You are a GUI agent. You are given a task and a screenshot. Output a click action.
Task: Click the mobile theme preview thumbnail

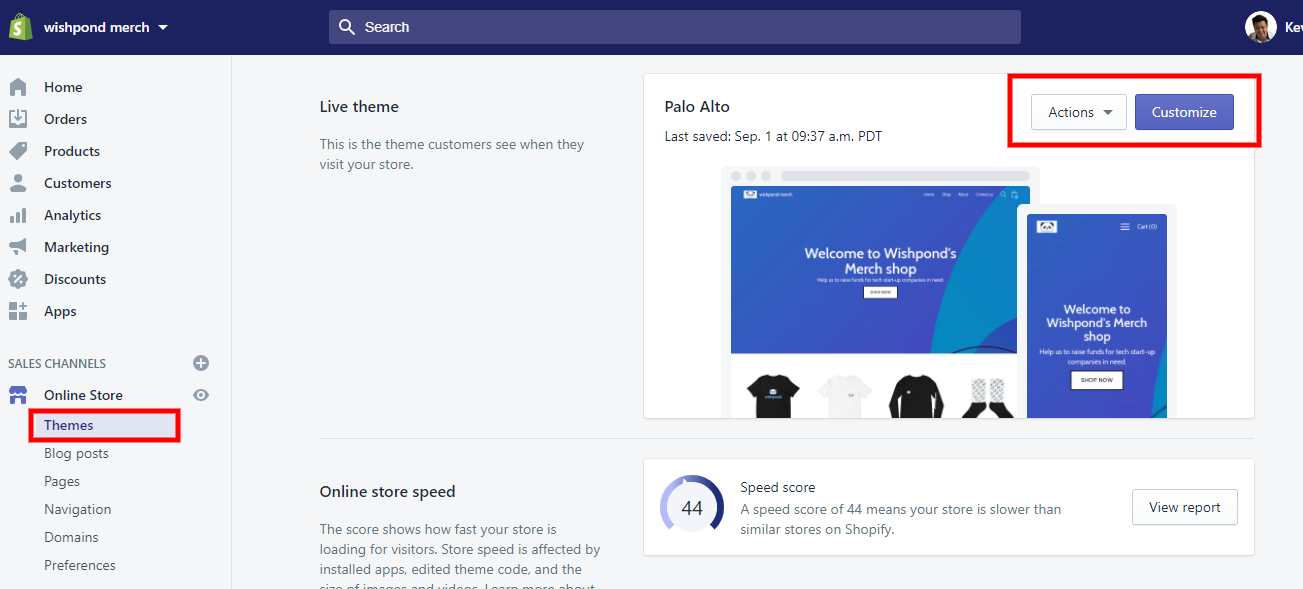coord(1097,312)
